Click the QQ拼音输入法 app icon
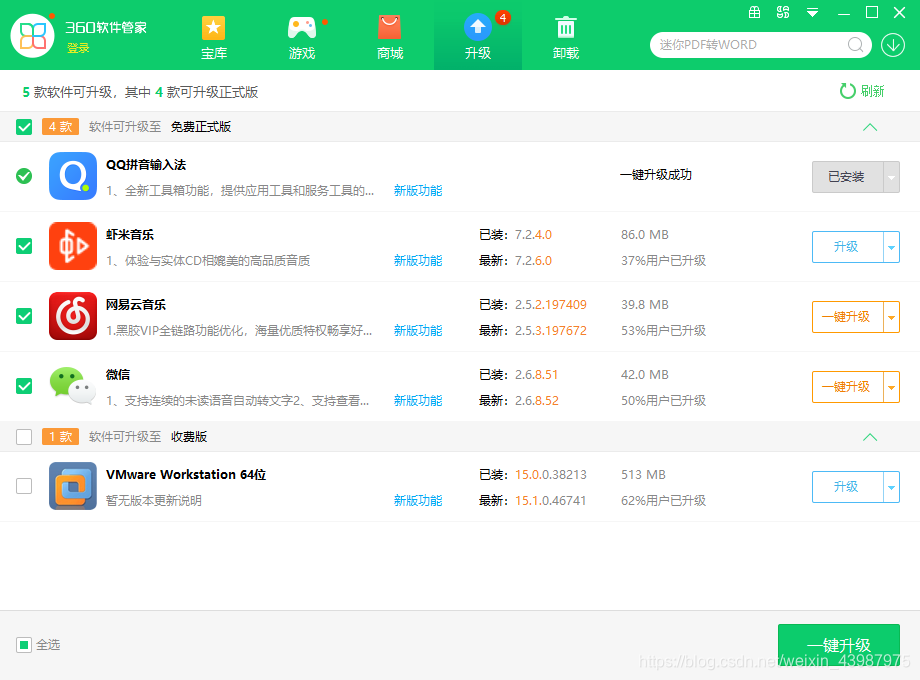The height and width of the screenshot is (680, 920). pyautogui.click(x=72, y=176)
